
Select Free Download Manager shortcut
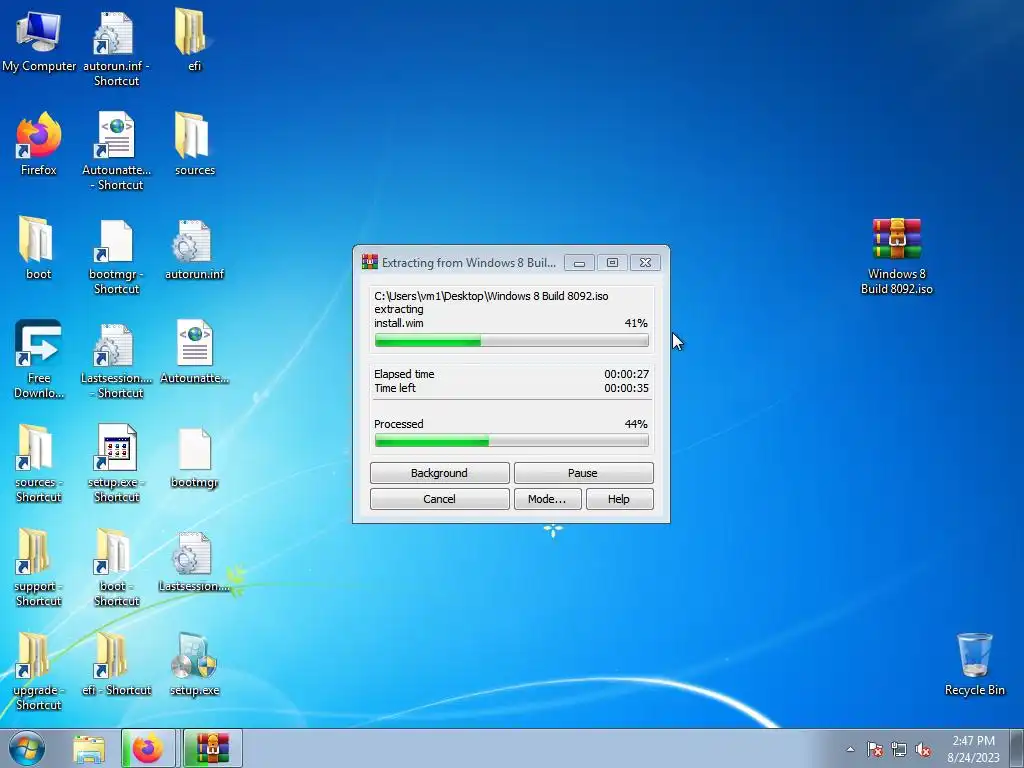pyautogui.click(x=39, y=359)
